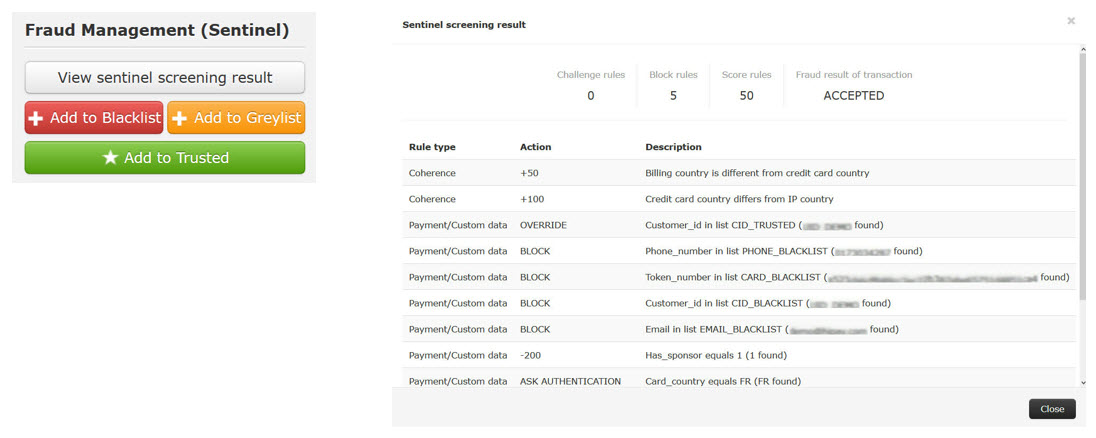Click the ACCEPTED fraud result value
Viewport: 1096px width, 438px height.
coord(853,96)
